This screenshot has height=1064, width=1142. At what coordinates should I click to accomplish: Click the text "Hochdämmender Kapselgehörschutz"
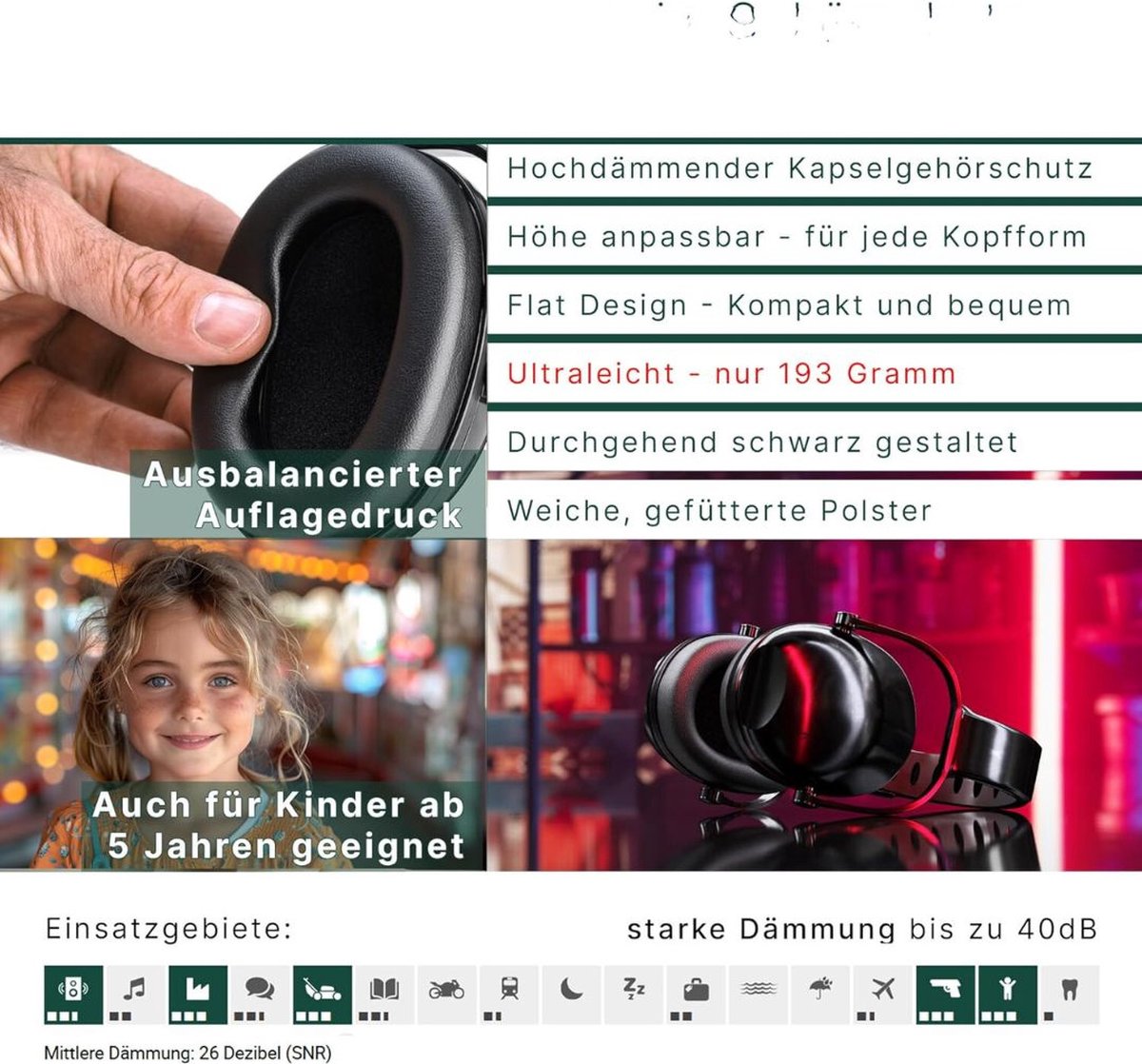[799, 168]
